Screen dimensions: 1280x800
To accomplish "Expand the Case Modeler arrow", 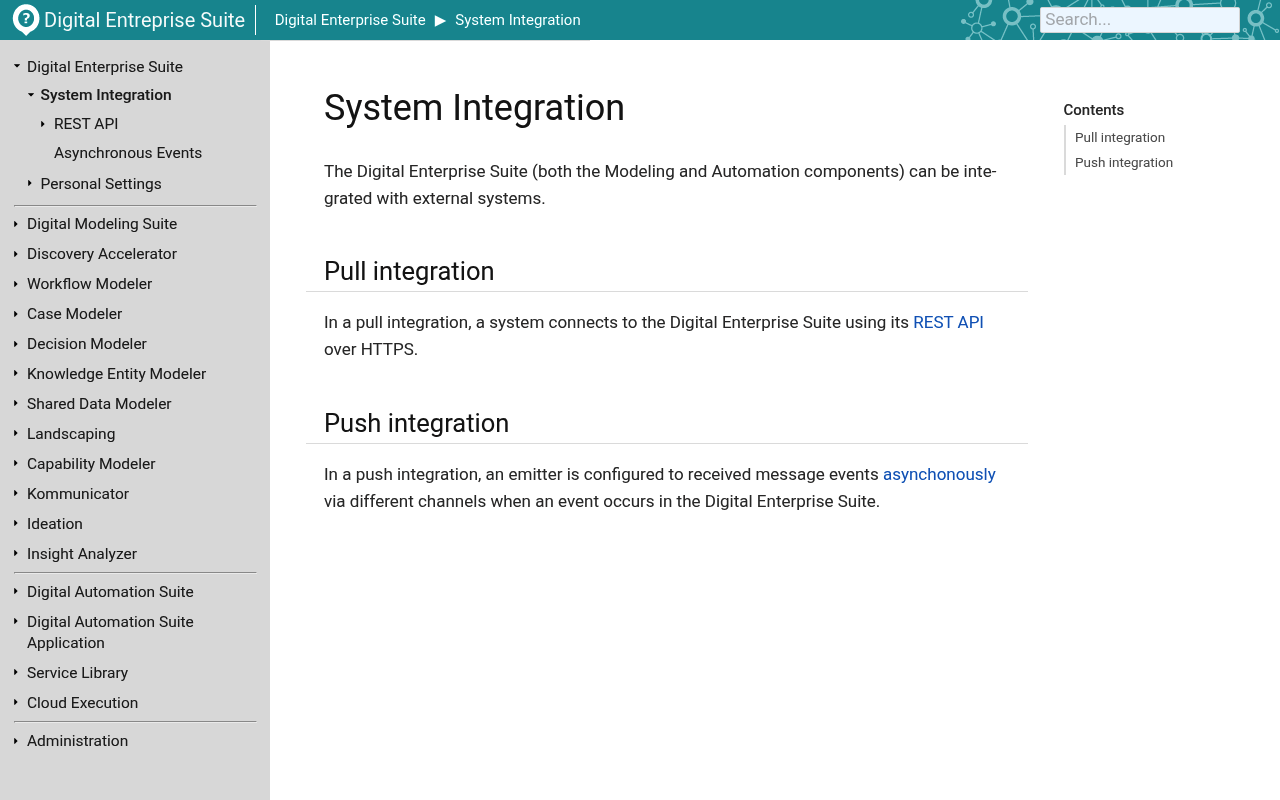I will tap(16, 314).
